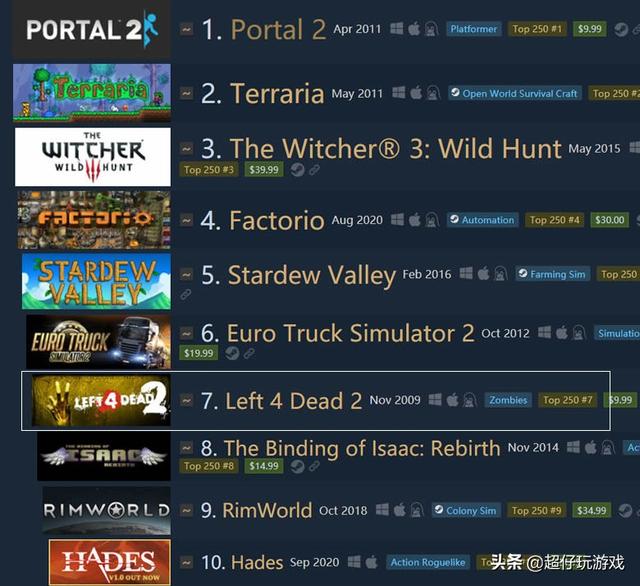Click the Steam icon under Binding of Isaac
The width and height of the screenshot is (640, 586).
(x=297, y=466)
